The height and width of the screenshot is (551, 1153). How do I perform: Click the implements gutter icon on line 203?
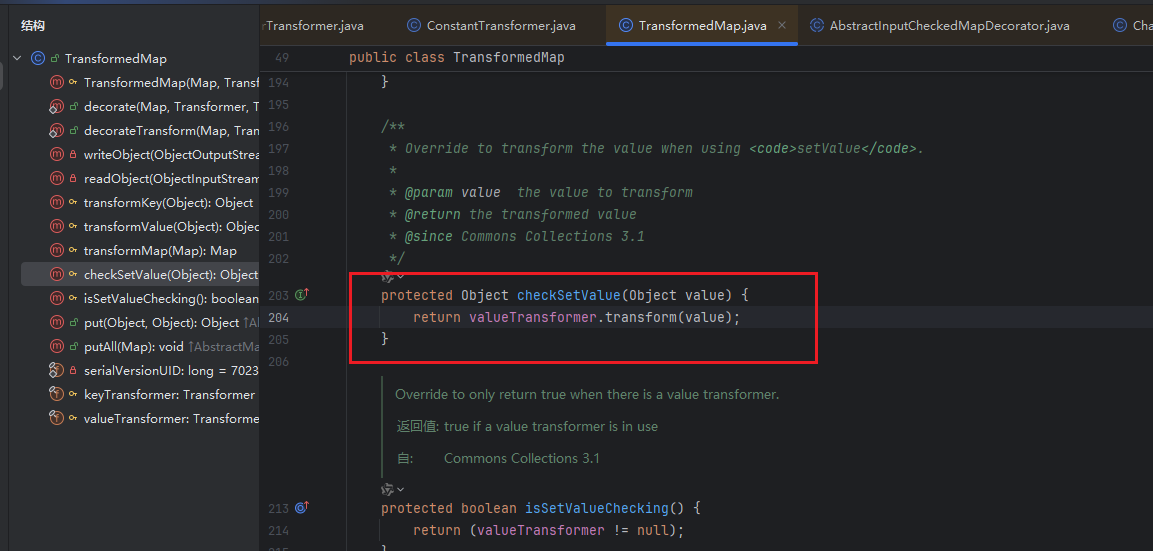[x=301, y=295]
